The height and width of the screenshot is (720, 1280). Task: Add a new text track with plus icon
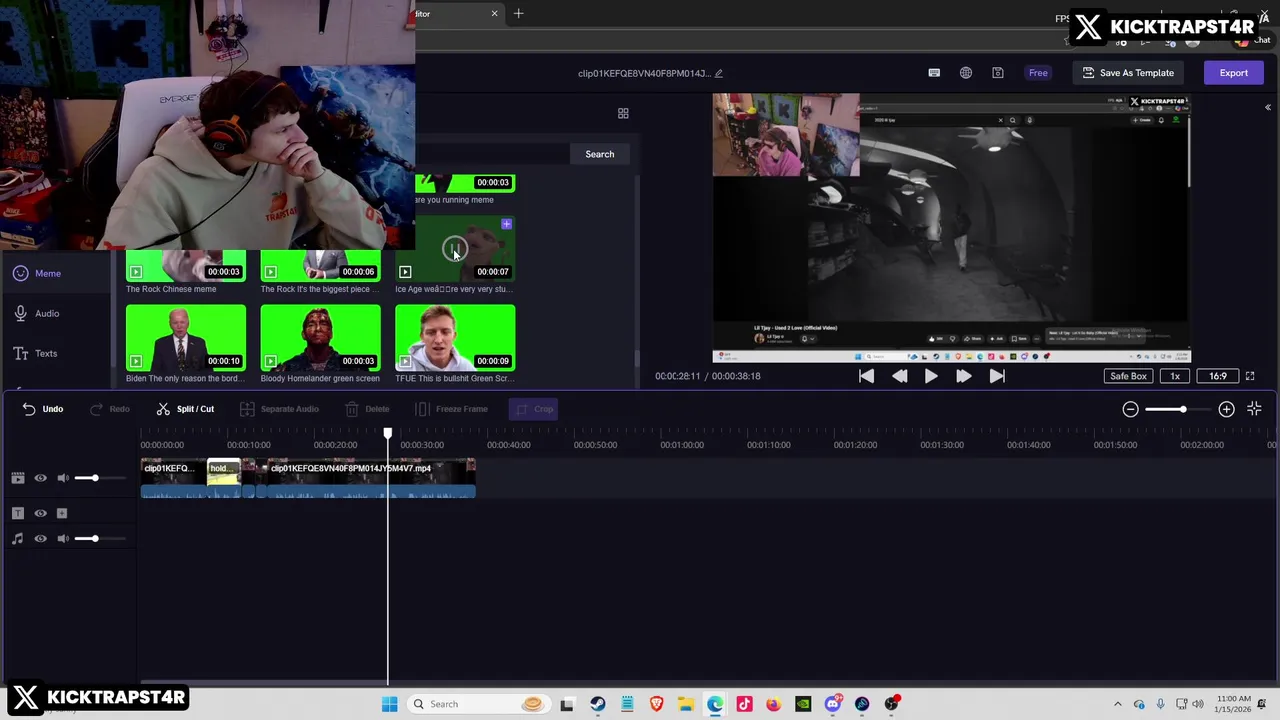[62, 513]
